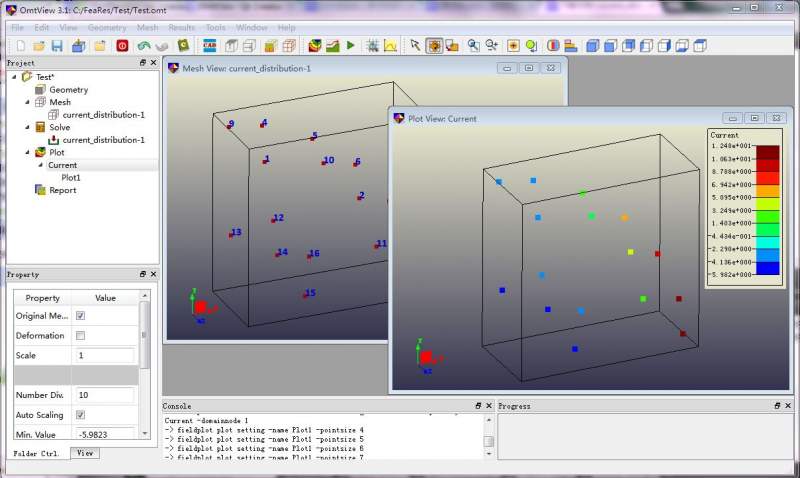Select Report in the project tree

pyautogui.click(x=63, y=190)
